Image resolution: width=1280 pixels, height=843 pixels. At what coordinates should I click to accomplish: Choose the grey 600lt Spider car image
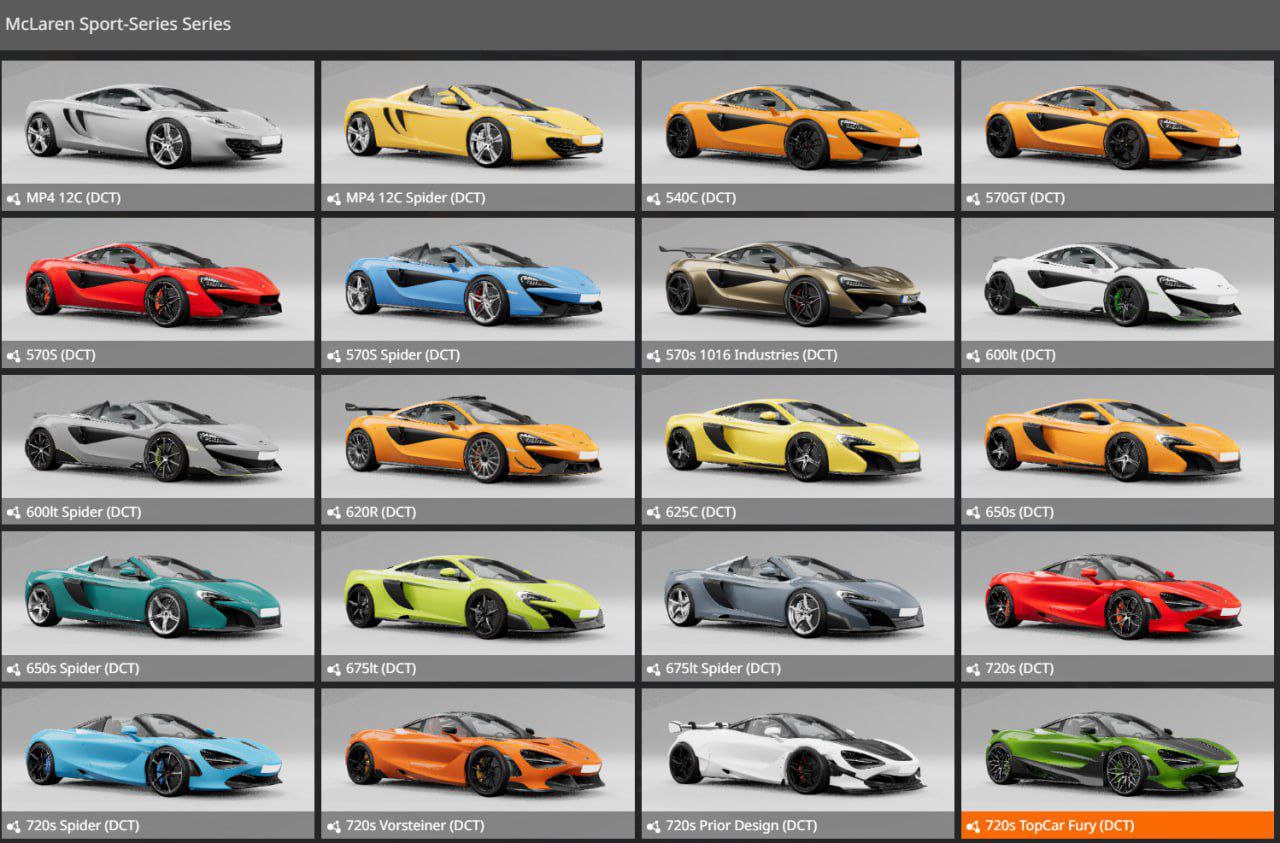pyautogui.click(x=157, y=438)
